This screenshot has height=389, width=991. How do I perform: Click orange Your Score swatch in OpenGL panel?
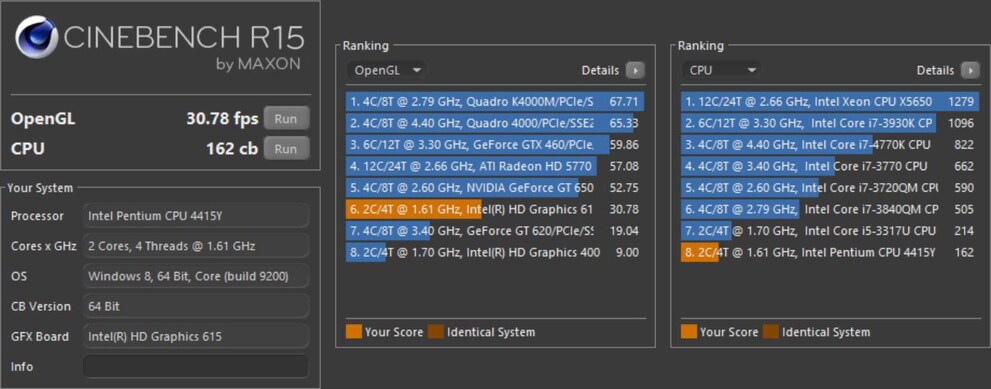tap(354, 331)
